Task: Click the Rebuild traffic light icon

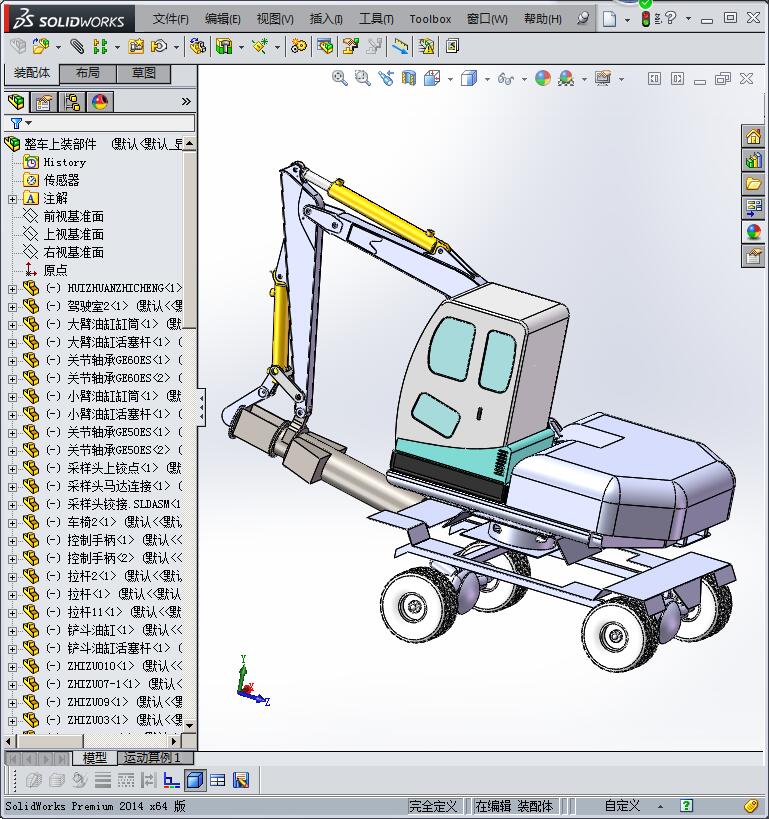Action: [x=646, y=19]
